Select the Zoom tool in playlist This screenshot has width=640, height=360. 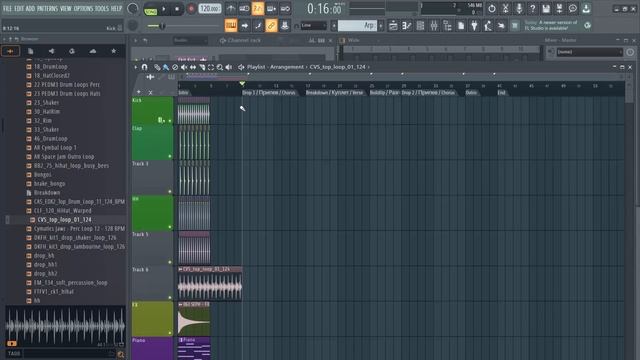point(220,67)
